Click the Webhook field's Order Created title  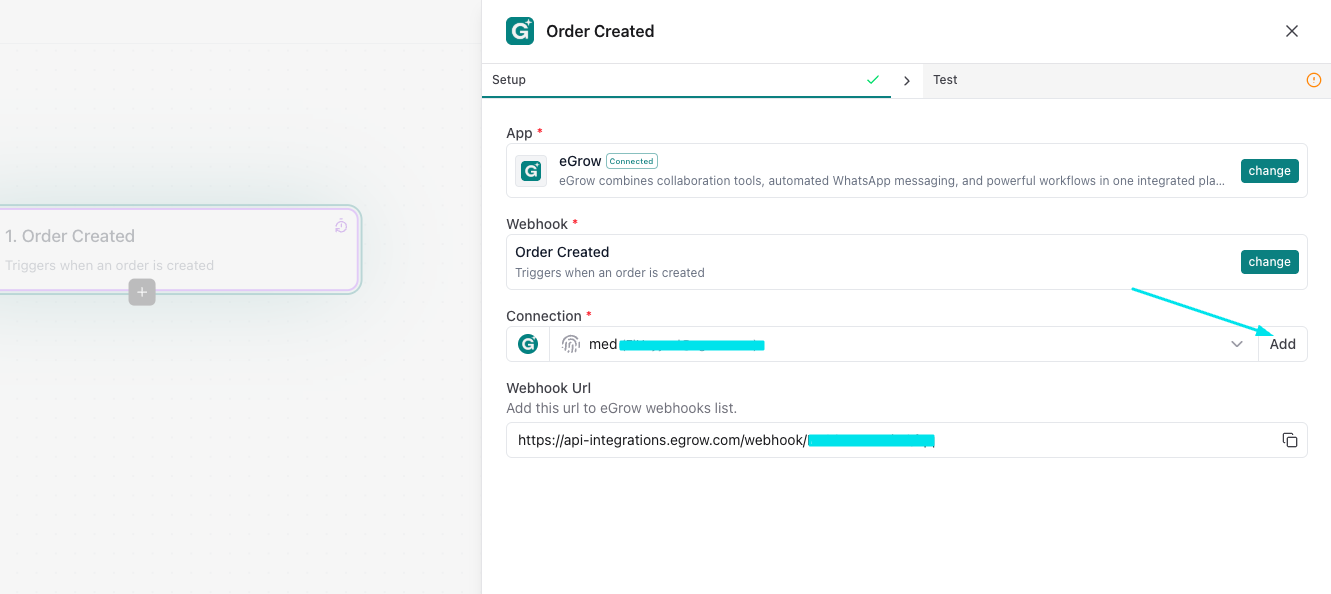click(x=562, y=252)
